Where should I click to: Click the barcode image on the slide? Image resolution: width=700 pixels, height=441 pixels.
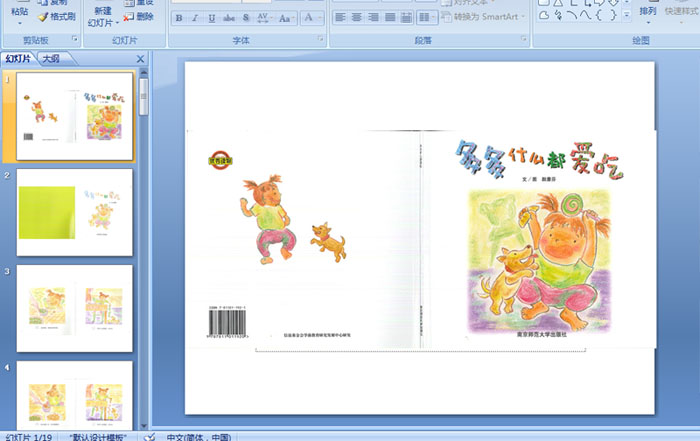(227, 322)
